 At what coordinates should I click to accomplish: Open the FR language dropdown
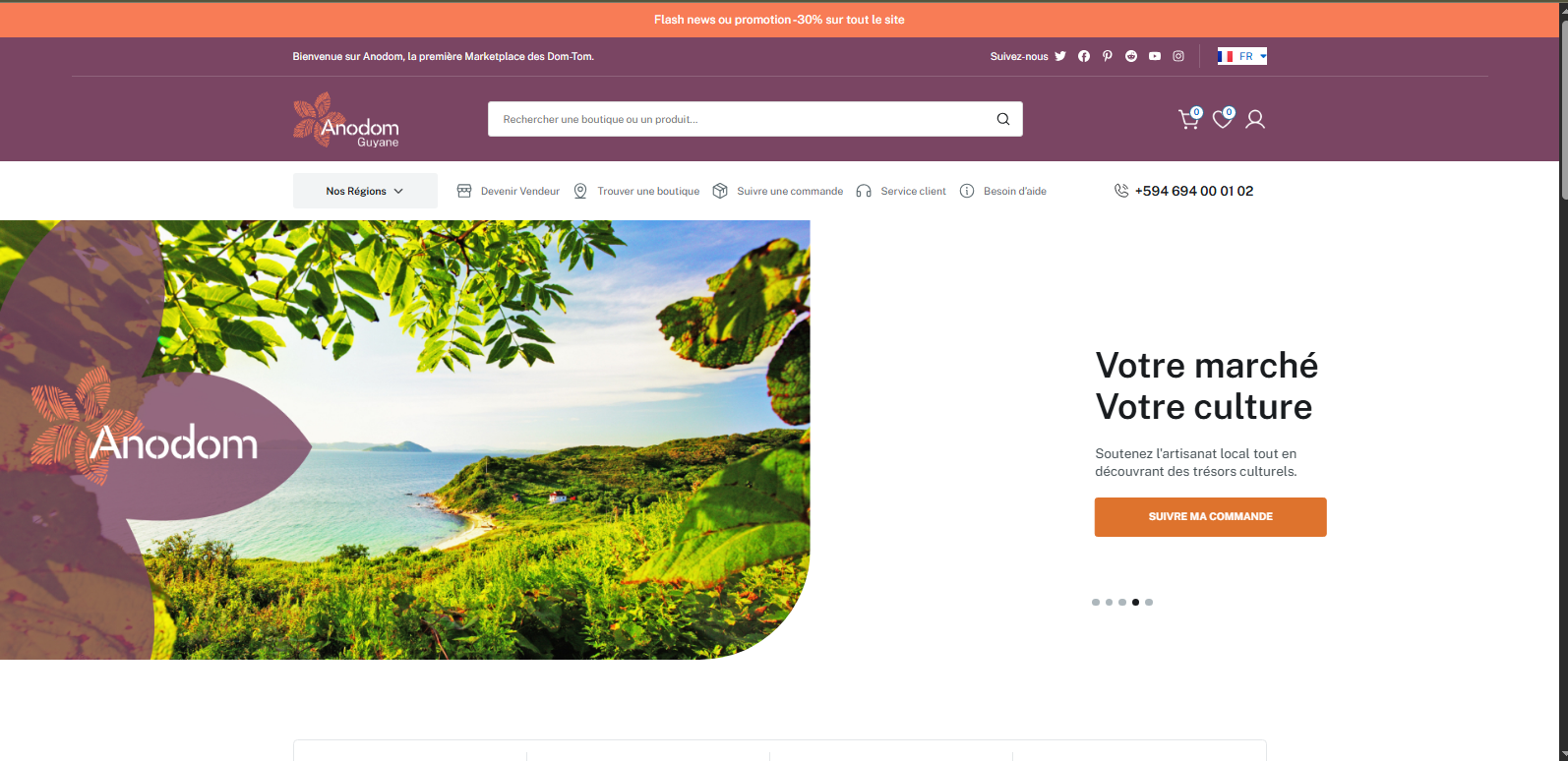click(1242, 56)
